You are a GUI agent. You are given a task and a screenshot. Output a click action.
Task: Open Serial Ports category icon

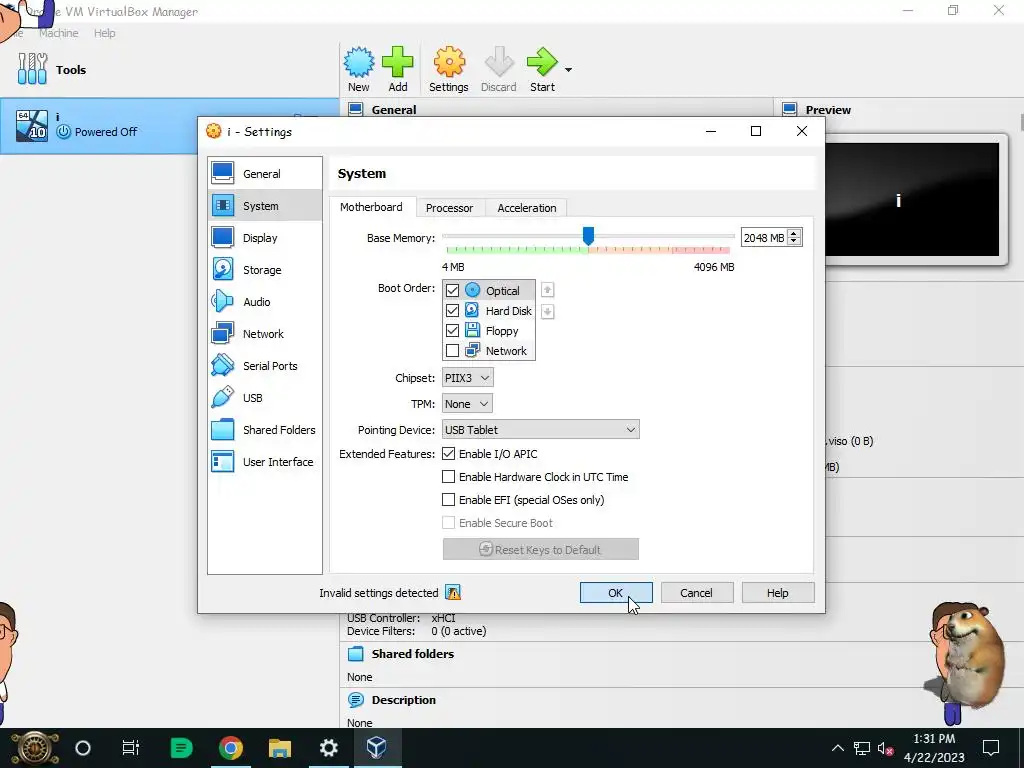[x=223, y=365]
